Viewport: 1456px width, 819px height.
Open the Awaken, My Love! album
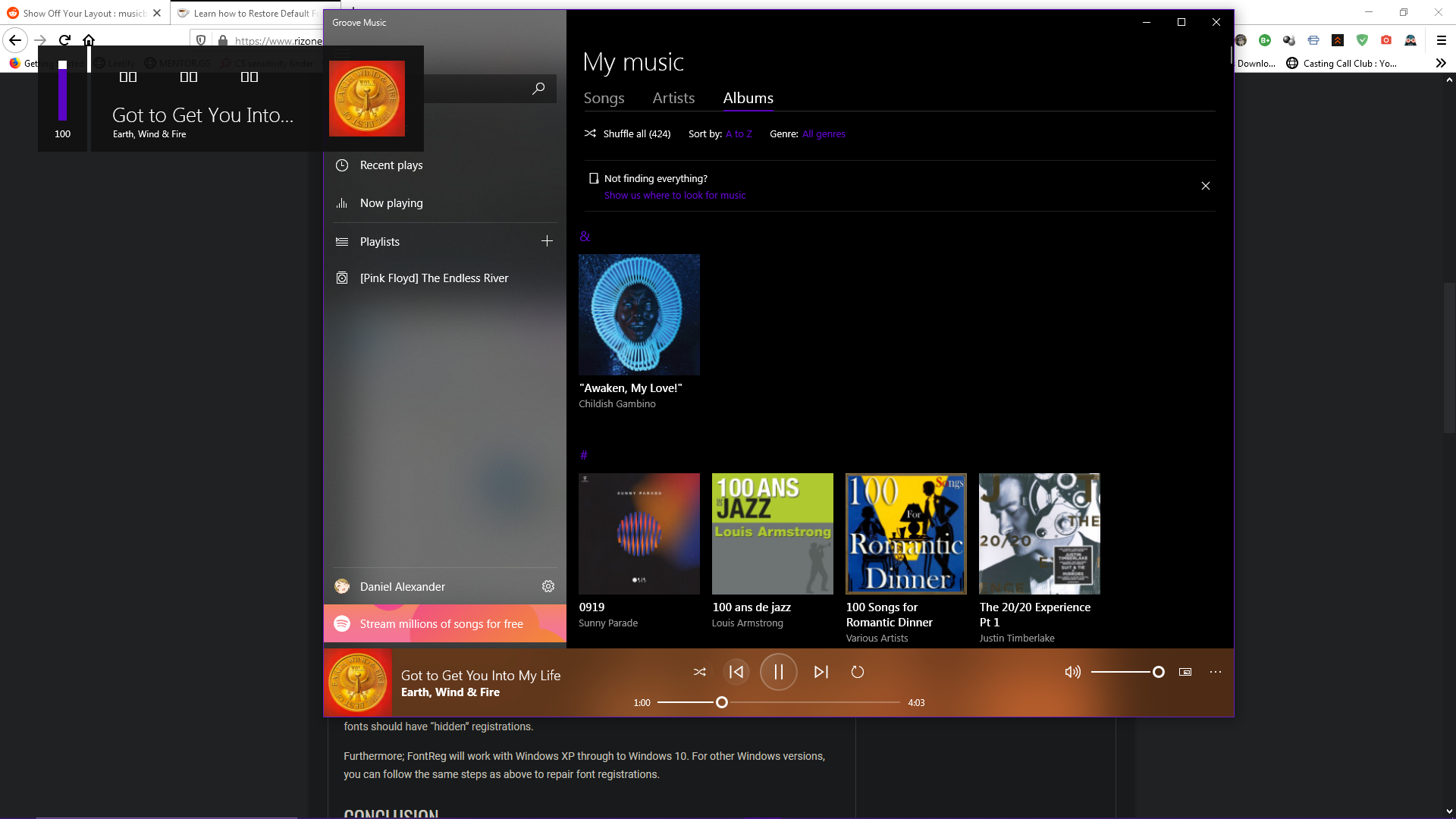pyautogui.click(x=639, y=315)
